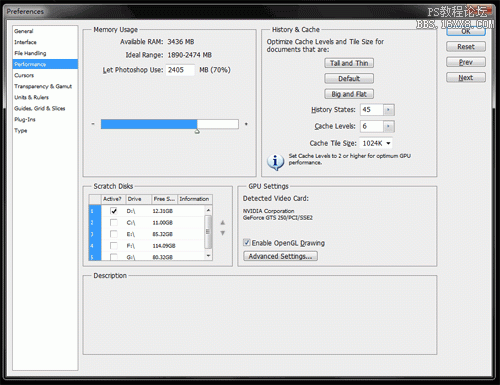
Task: Move scratch disk down with arrow
Action: [x=223, y=233]
